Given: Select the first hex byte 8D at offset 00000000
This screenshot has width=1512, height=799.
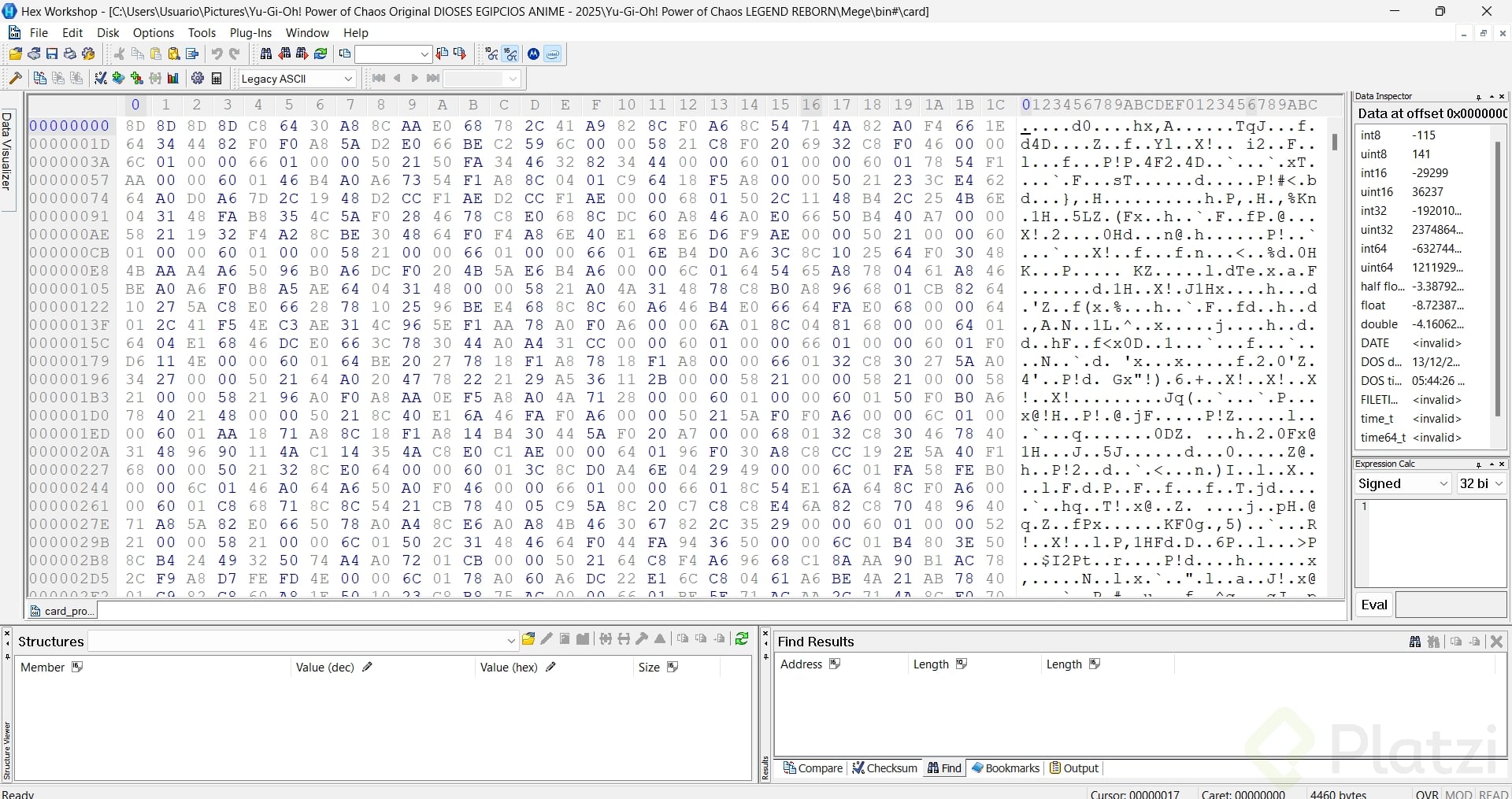Looking at the screenshot, I should click(135, 126).
